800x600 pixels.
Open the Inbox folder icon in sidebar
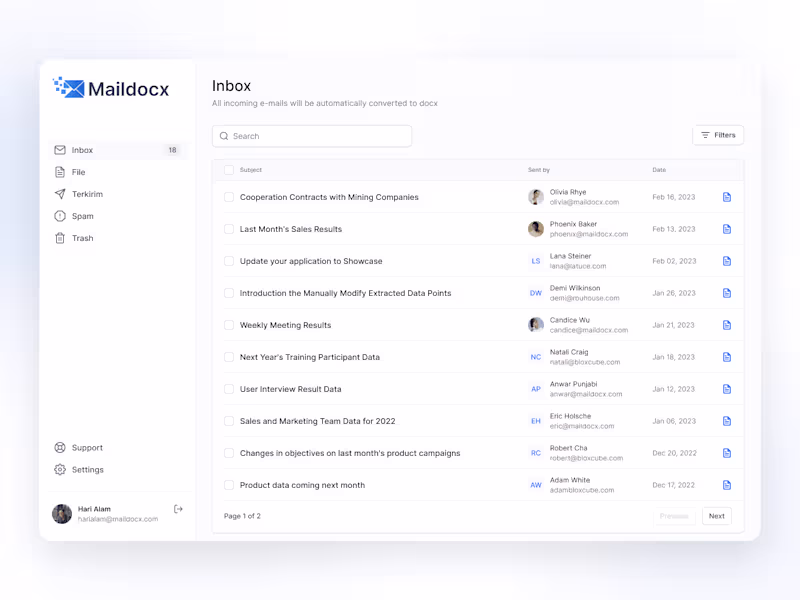(x=61, y=149)
